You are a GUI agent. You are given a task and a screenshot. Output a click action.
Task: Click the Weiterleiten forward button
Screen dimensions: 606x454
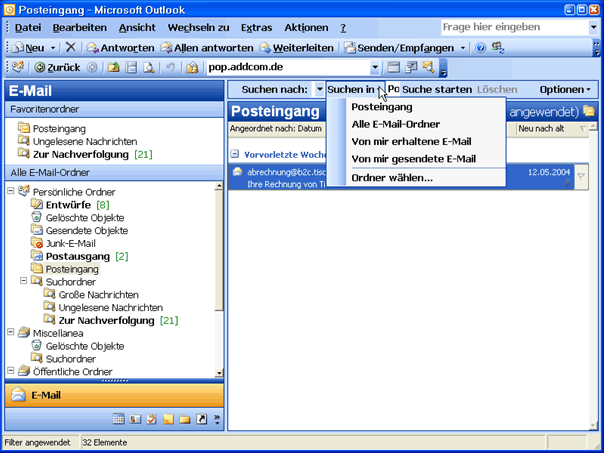[x=296, y=48]
